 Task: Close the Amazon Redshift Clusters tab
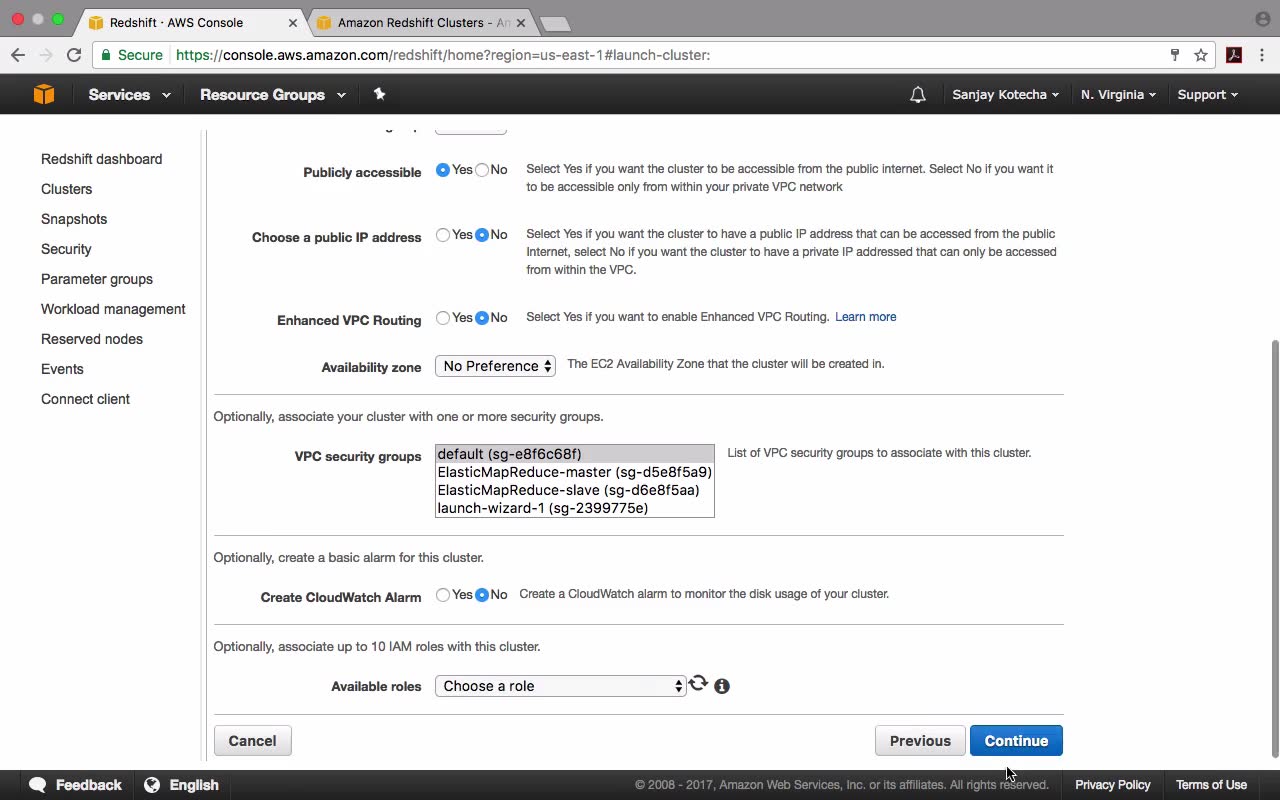[x=520, y=22]
